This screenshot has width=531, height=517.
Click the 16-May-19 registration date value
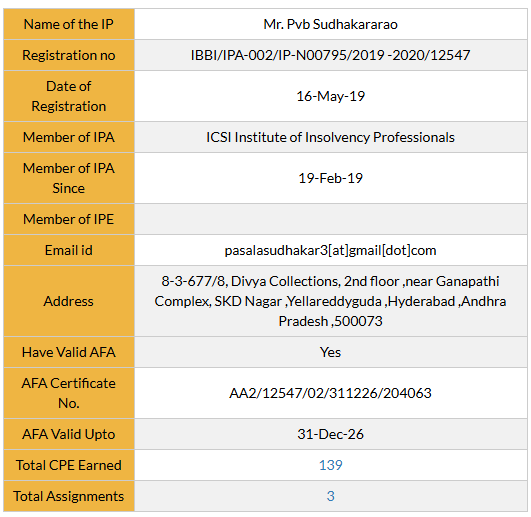(330, 96)
